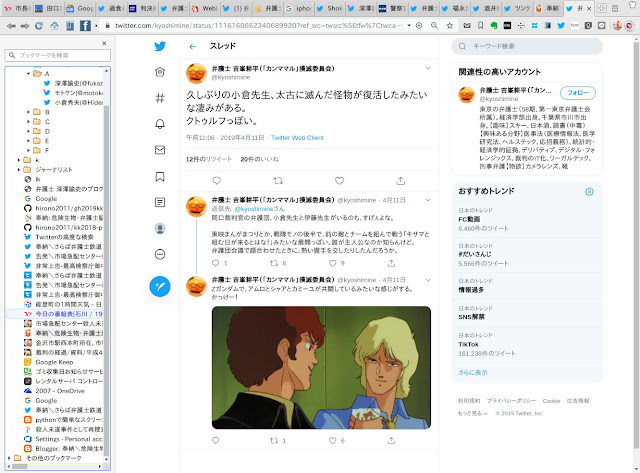Open Twitter notifications bell icon
The image size is (640, 473).
(160, 124)
